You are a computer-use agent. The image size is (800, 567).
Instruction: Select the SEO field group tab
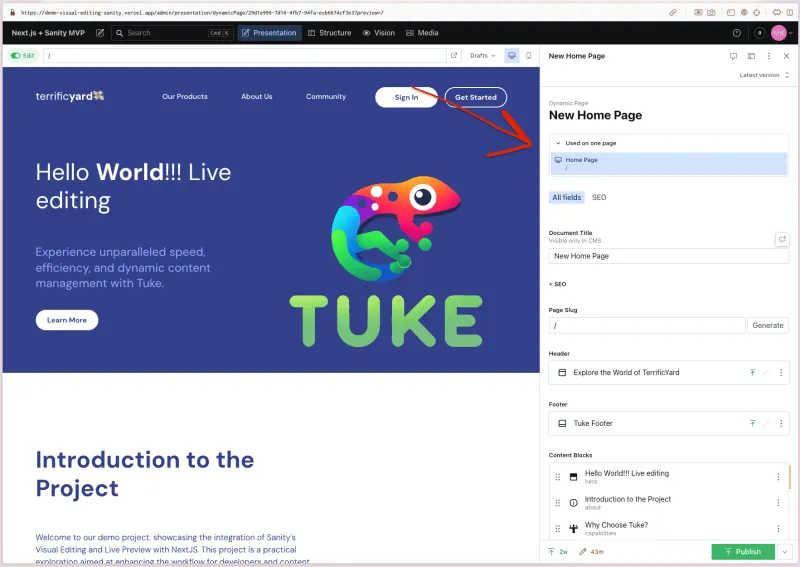click(599, 197)
